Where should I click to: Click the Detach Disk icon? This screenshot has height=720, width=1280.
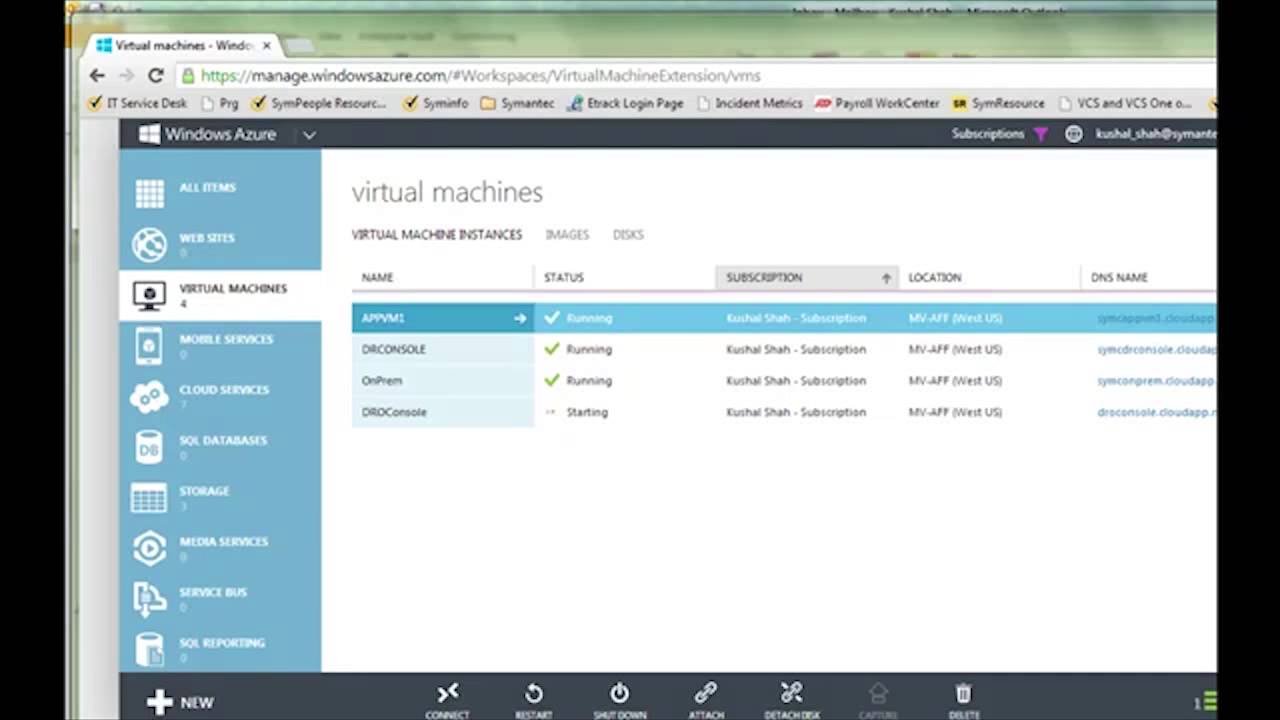[x=792, y=693]
